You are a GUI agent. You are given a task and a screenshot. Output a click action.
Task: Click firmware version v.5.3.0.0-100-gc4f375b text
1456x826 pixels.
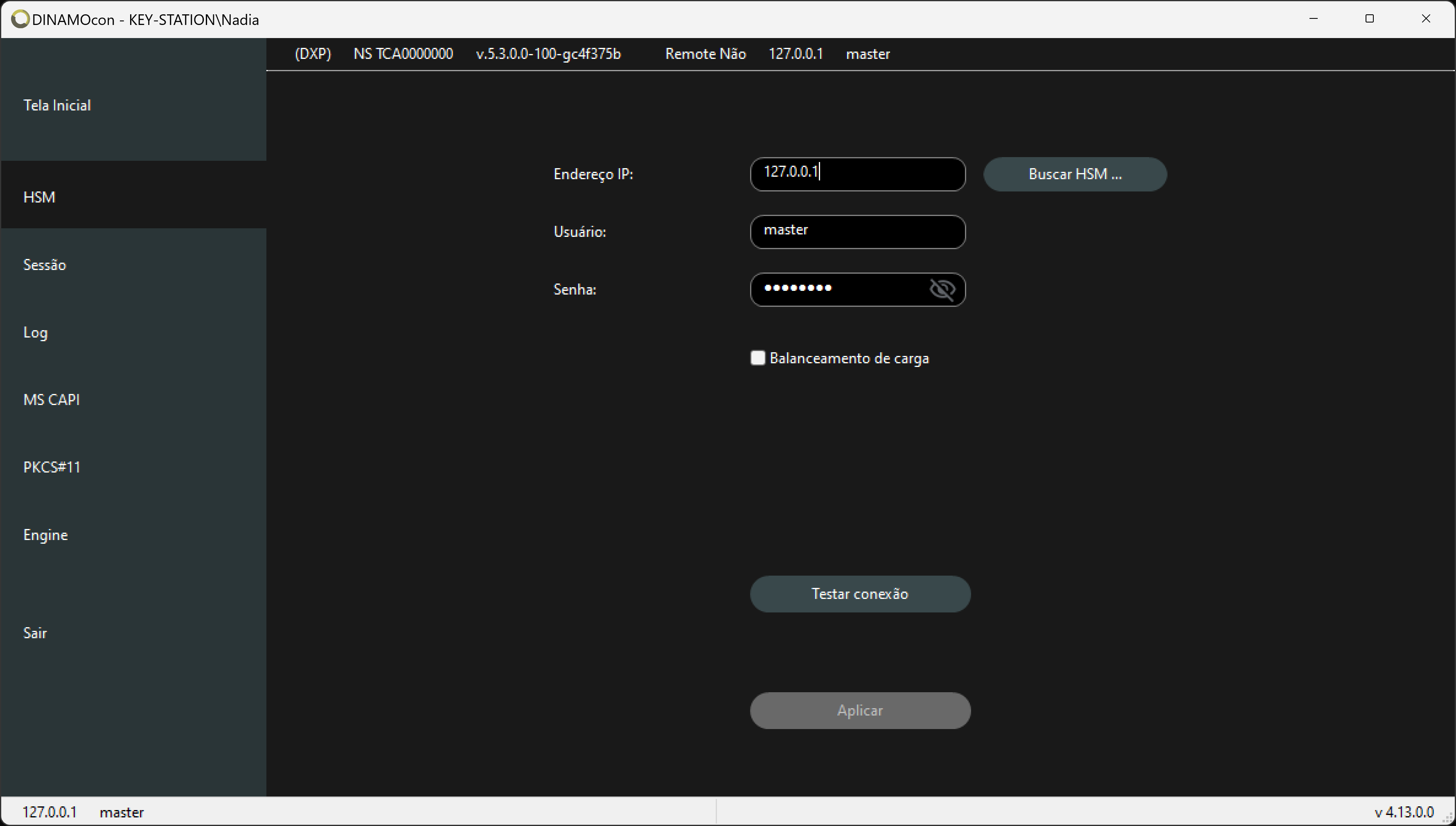coord(548,54)
